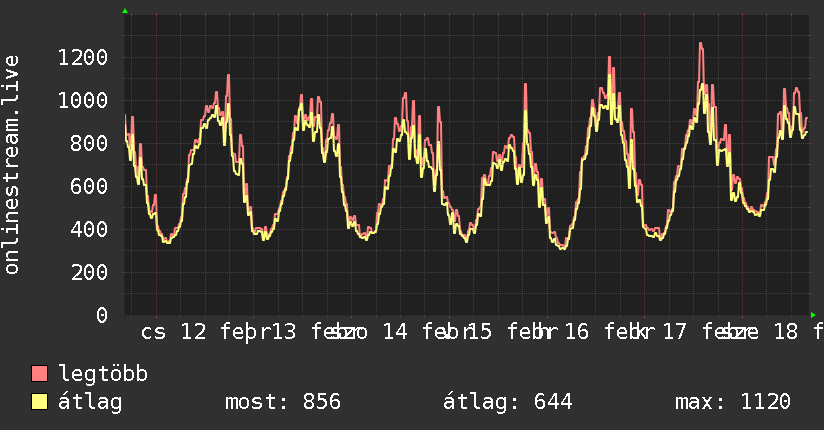Click the 'cs 12' date label
Image resolution: width=824 pixels, height=430 pixels.
[x=173, y=332]
